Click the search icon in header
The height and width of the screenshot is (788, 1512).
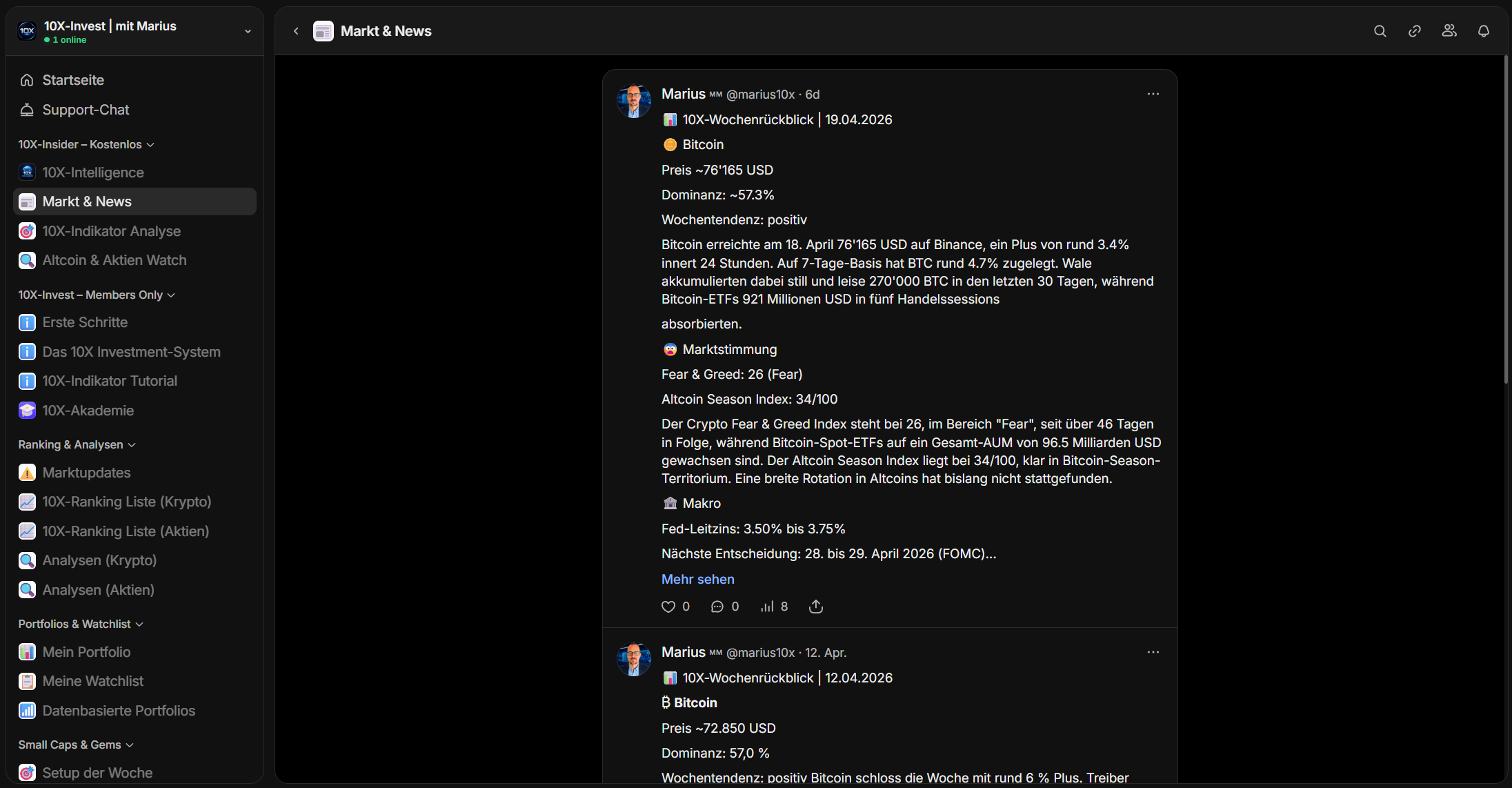coord(1380,31)
